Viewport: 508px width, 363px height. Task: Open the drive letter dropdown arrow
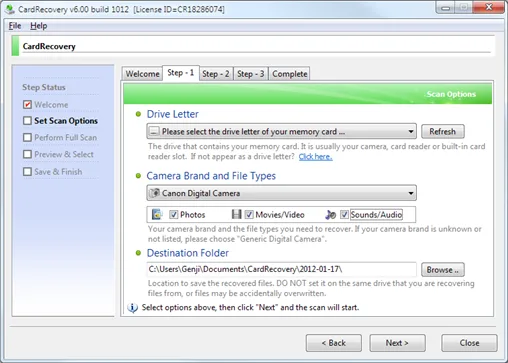tap(411, 131)
